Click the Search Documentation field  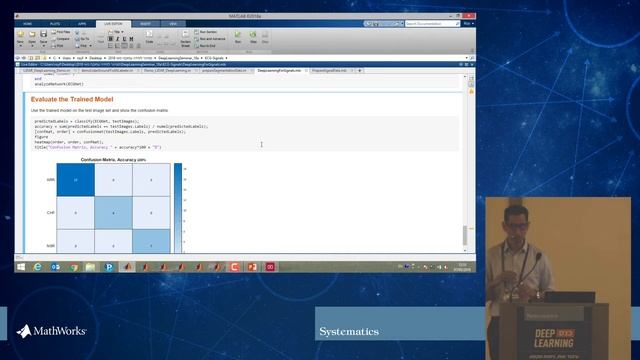tap(432, 24)
